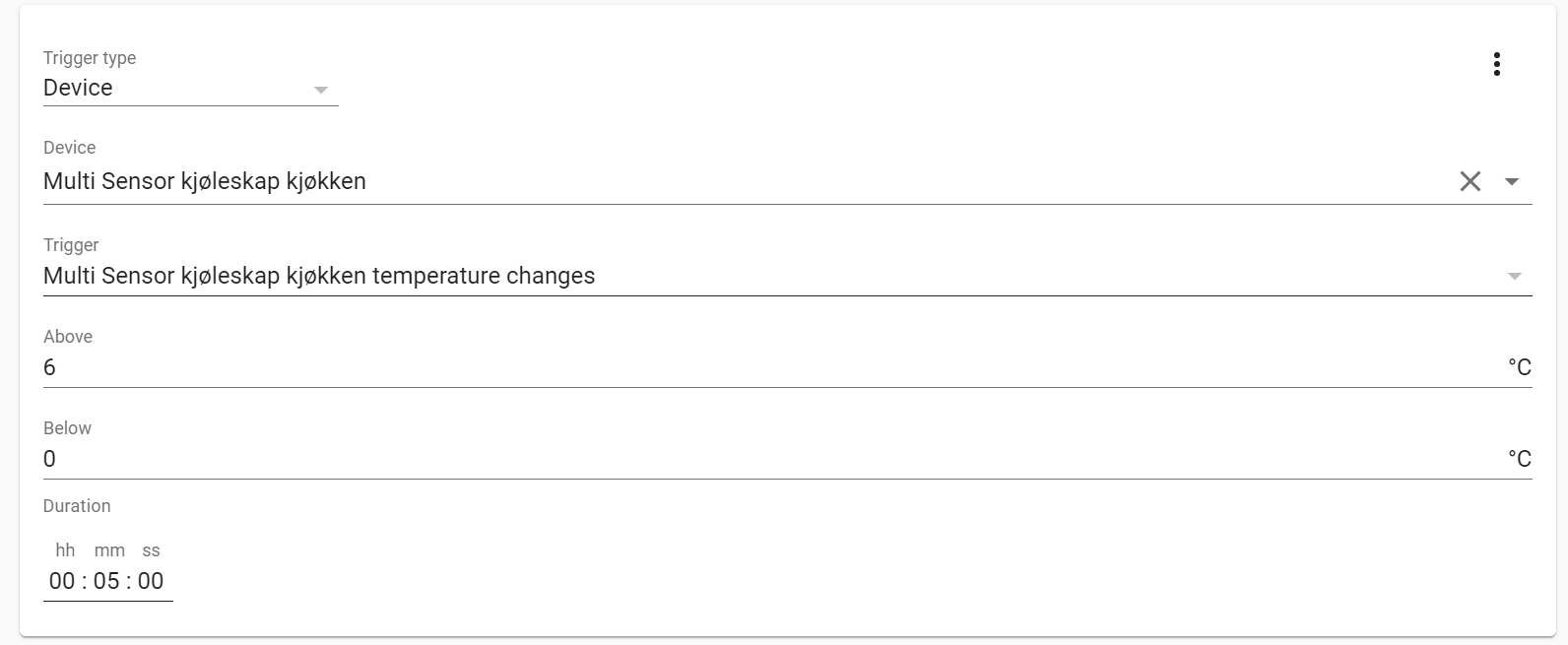1568x645 pixels.
Task: Focus the duration hours field
Action: (62, 581)
